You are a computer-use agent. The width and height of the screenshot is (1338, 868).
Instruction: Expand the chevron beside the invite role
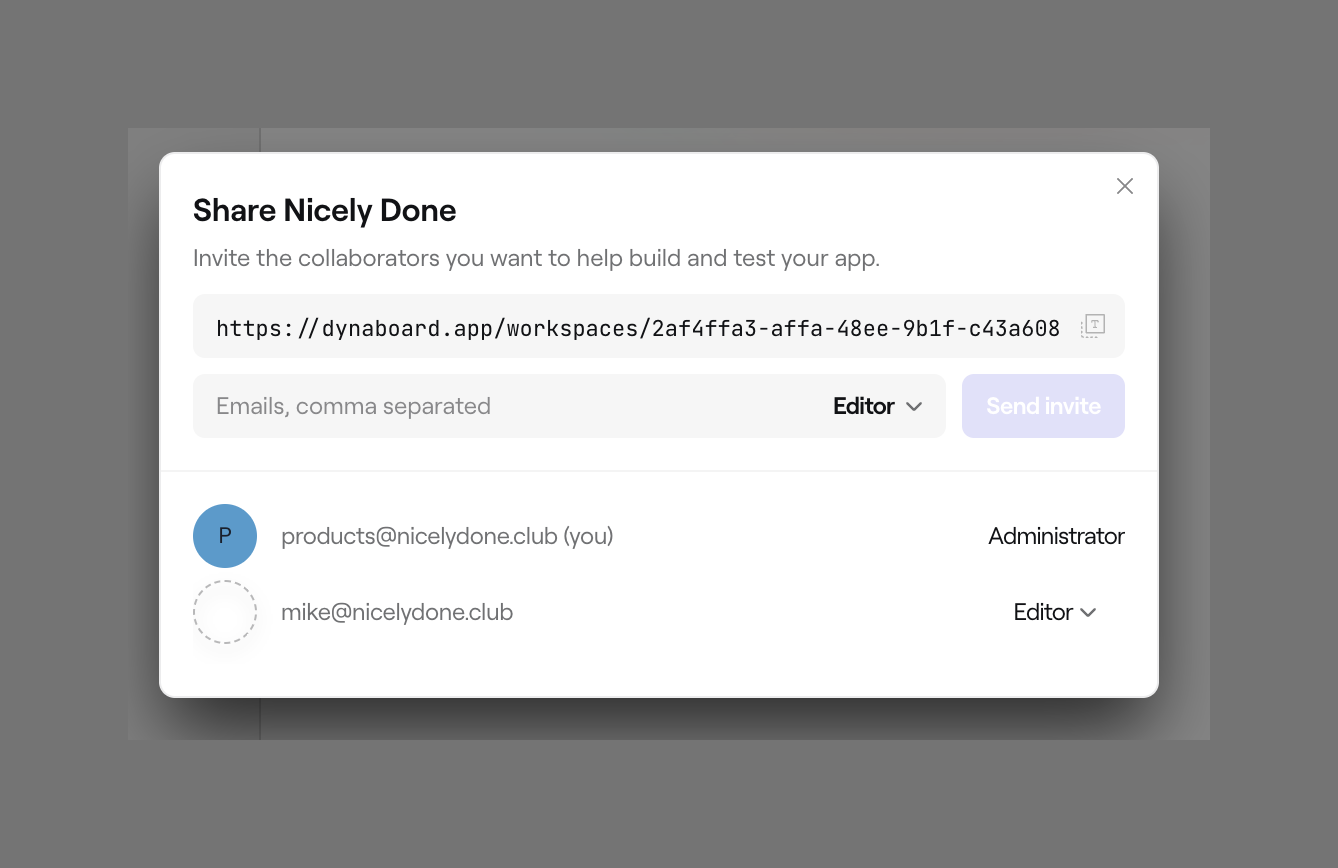[x=913, y=406]
